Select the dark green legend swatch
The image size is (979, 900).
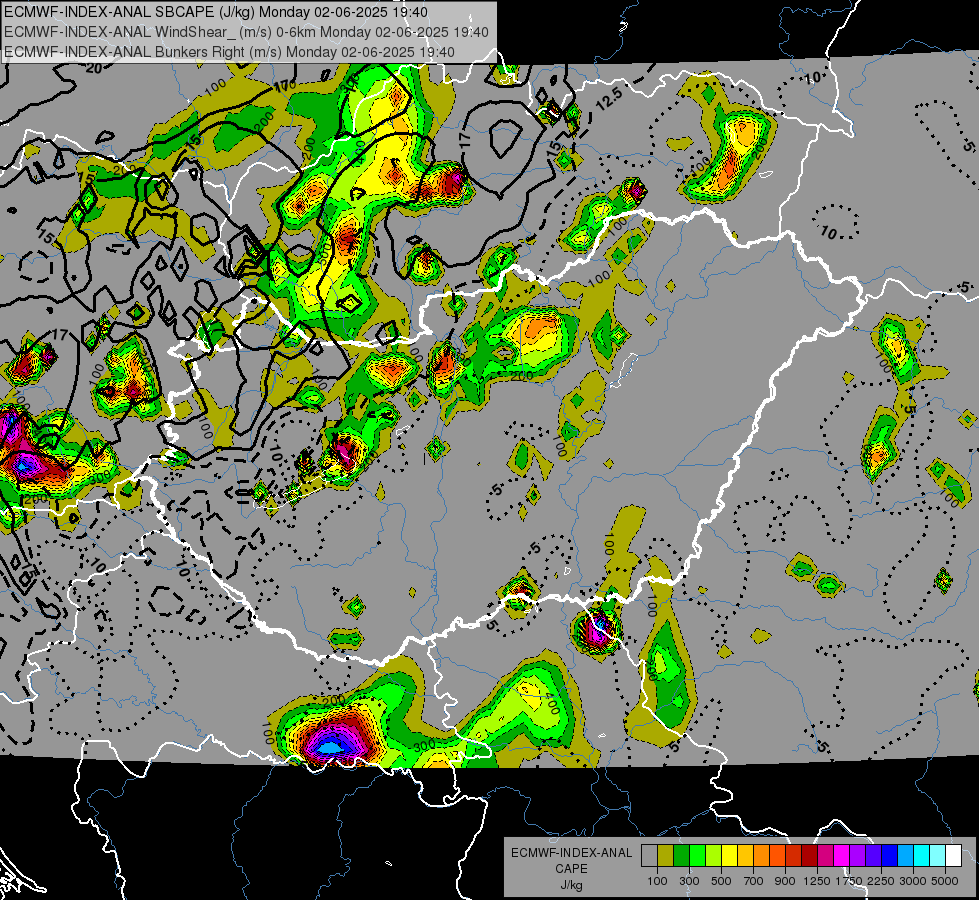pos(681,855)
